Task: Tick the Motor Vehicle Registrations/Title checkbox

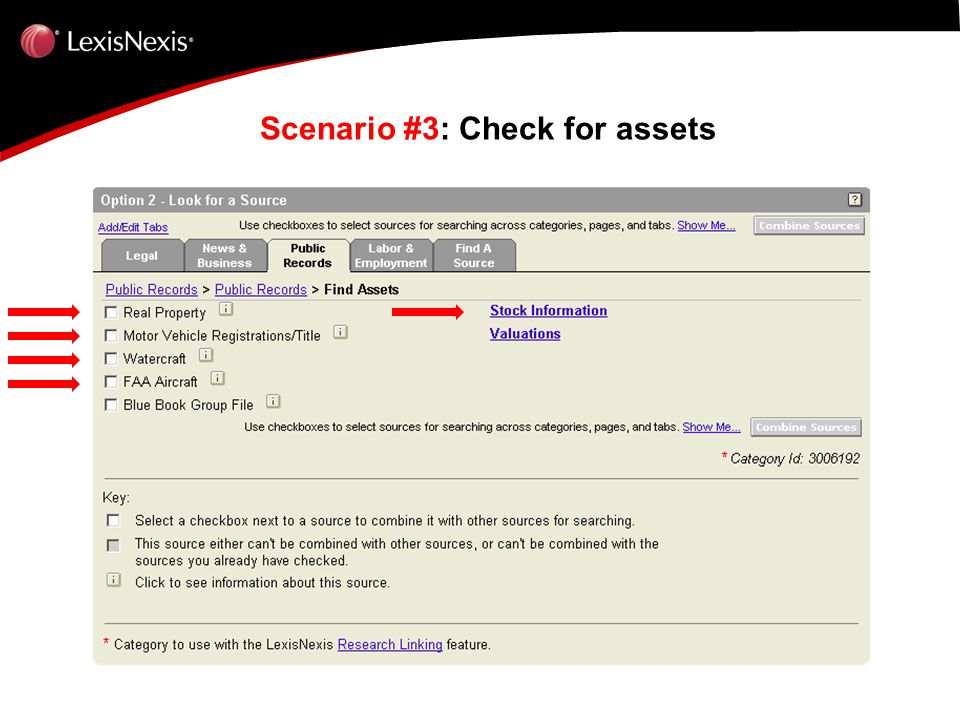Action: (111, 336)
